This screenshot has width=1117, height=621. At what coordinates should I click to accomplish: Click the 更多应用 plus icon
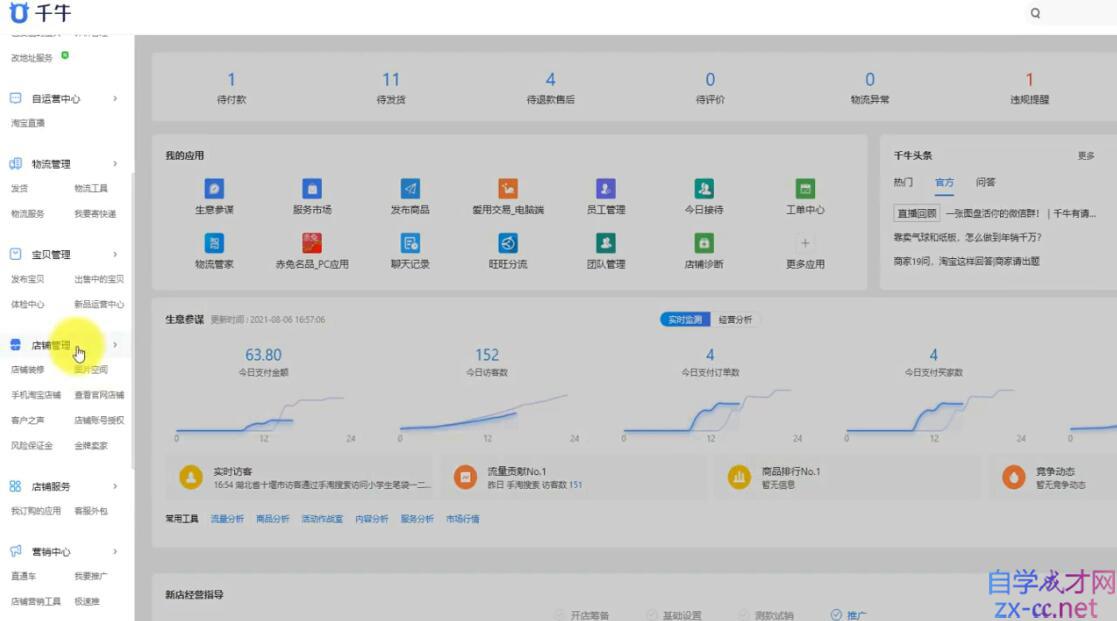[x=805, y=243]
